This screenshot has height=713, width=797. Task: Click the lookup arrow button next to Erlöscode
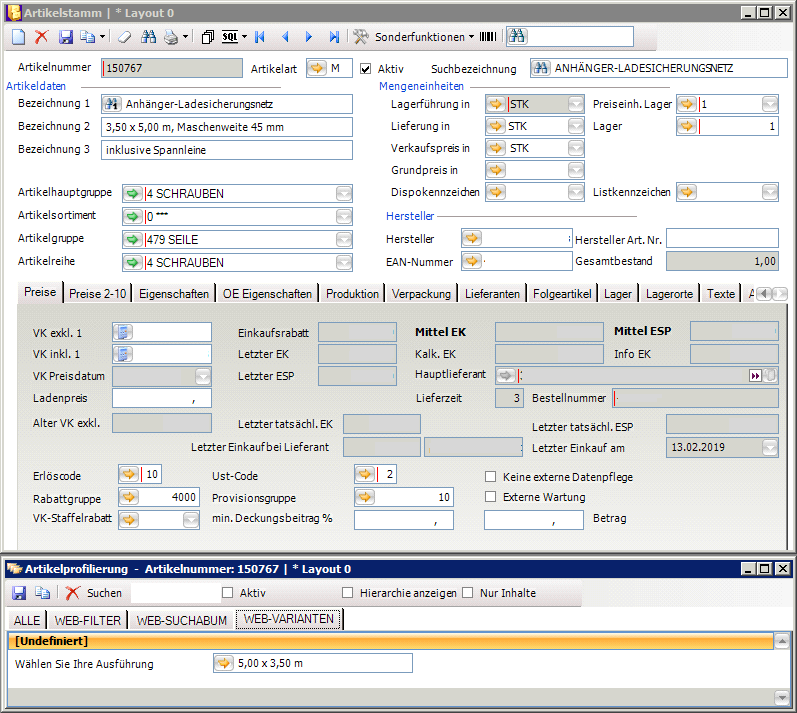(130, 473)
